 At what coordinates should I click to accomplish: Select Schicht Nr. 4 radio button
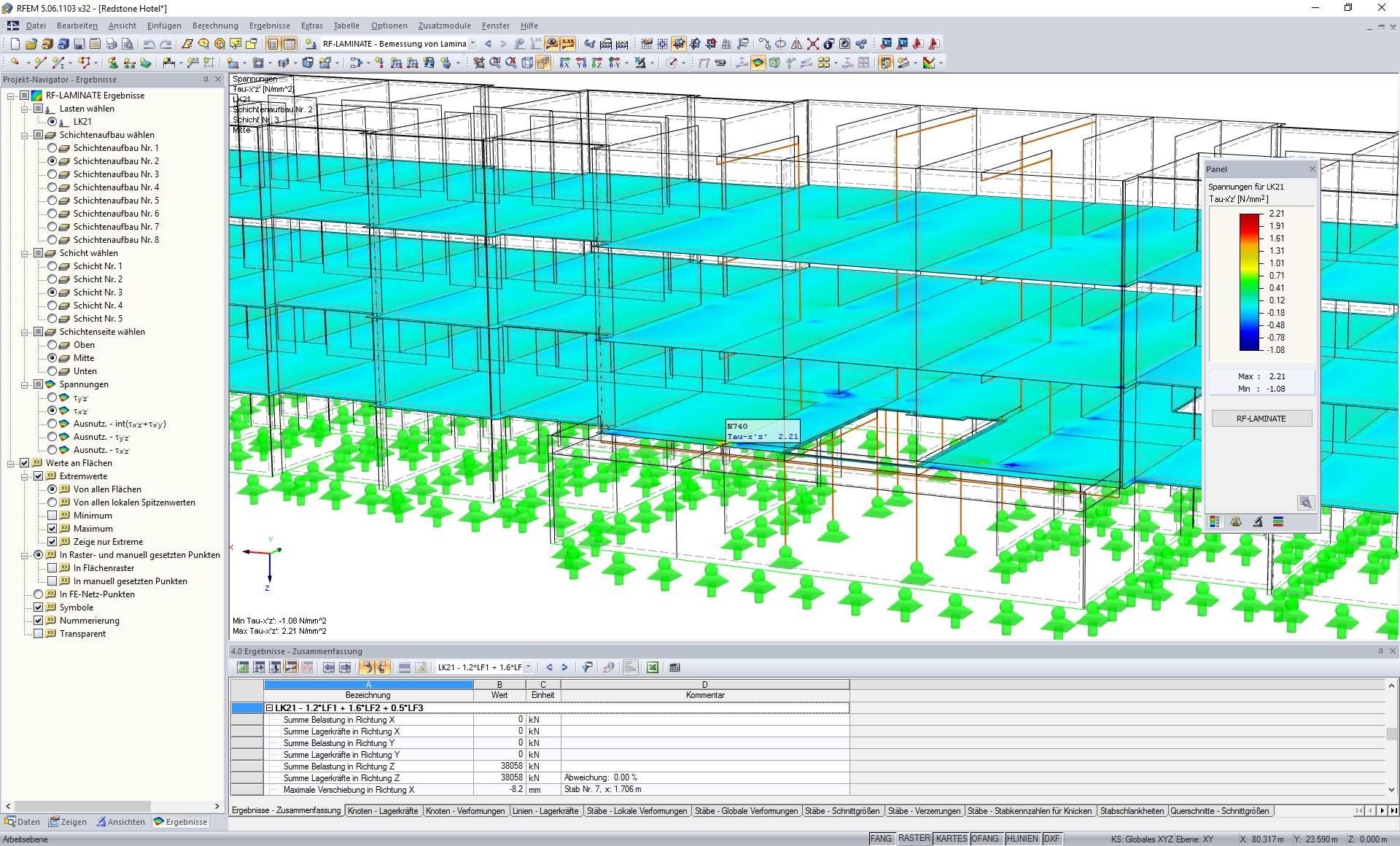(x=52, y=306)
